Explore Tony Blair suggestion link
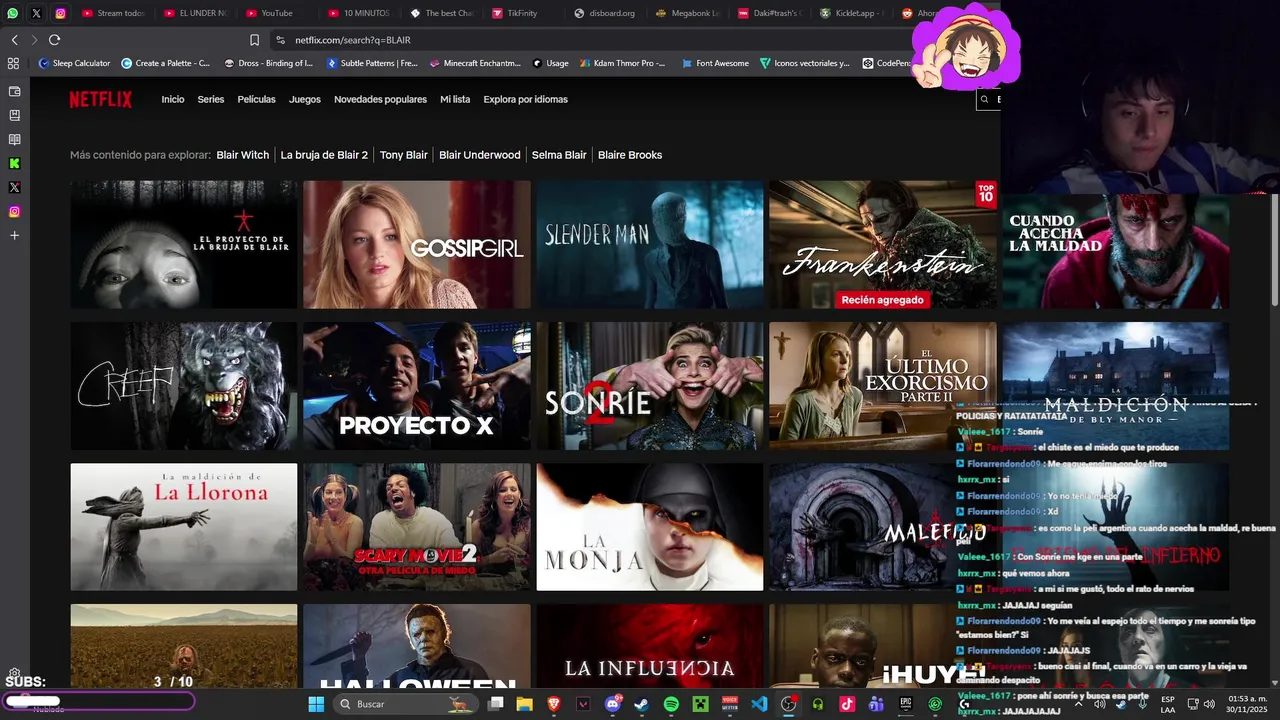The image size is (1280, 720). (x=404, y=155)
